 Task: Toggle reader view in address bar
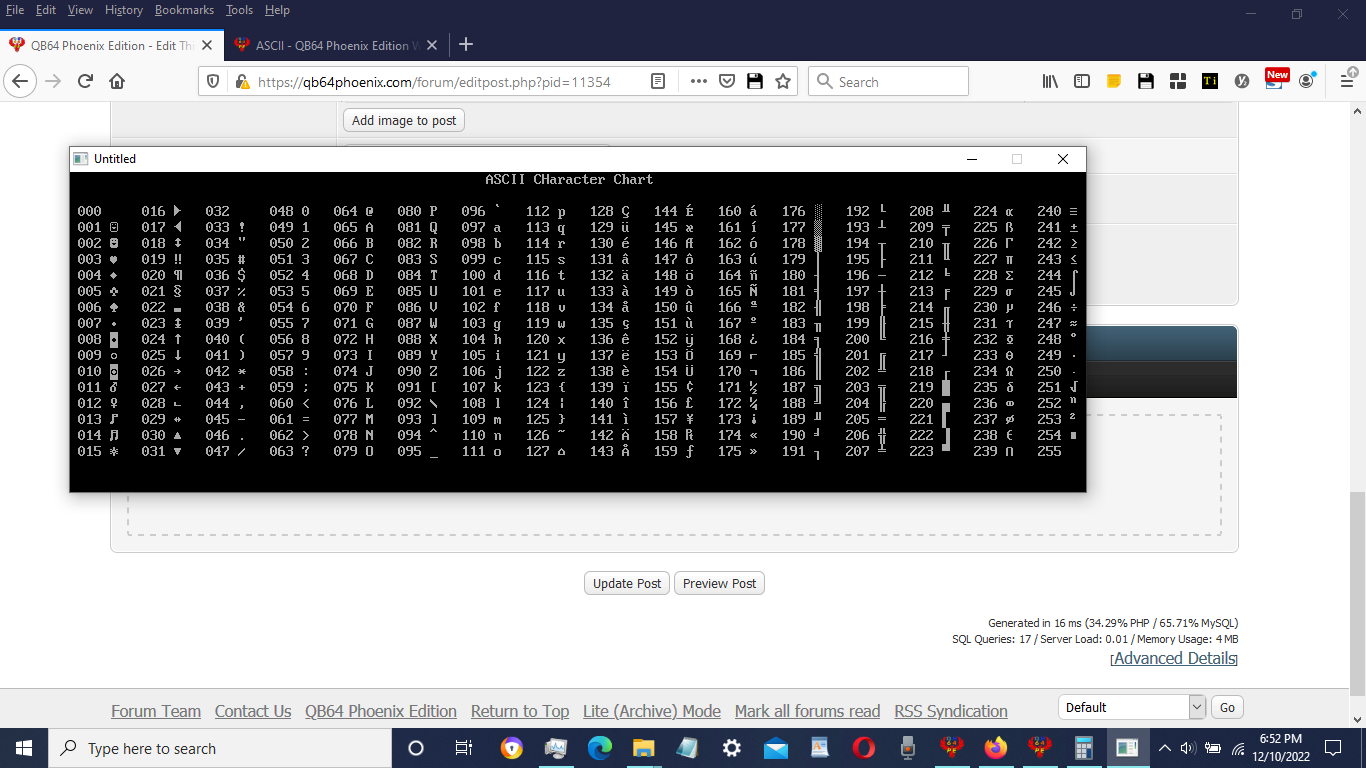(657, 81)
